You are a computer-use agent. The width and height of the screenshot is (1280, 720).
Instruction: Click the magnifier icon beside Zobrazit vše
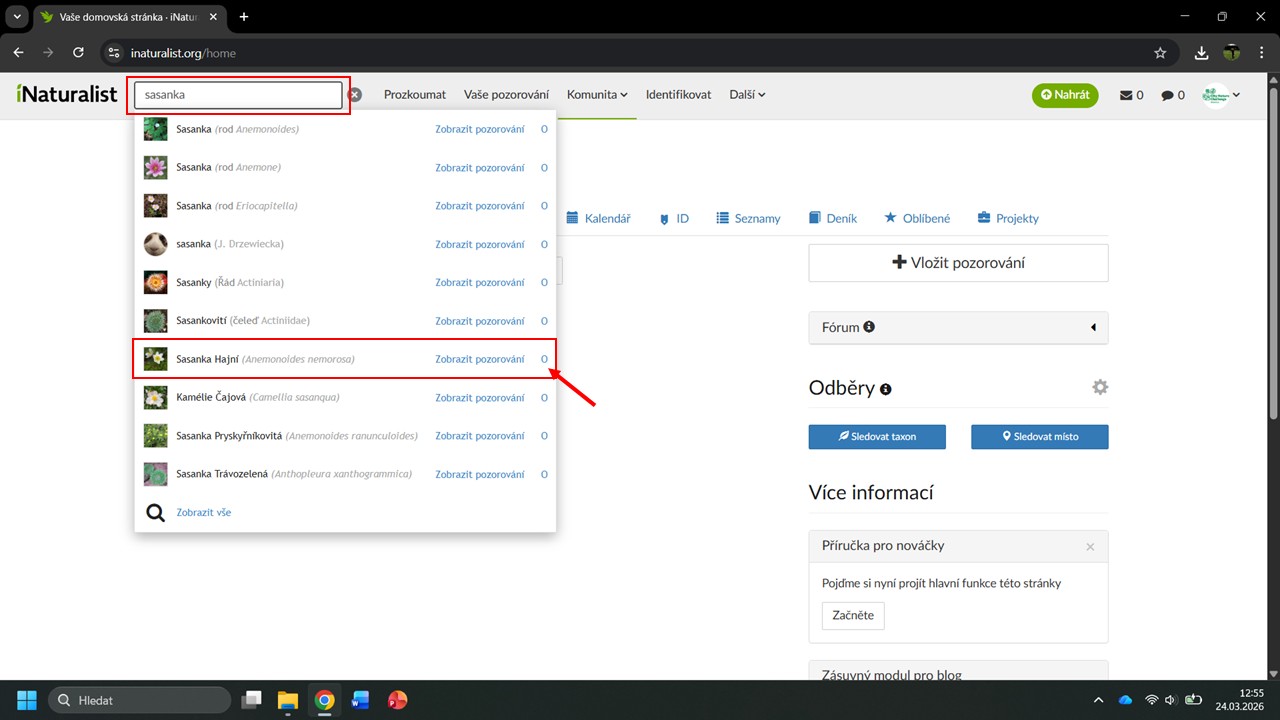155,513
